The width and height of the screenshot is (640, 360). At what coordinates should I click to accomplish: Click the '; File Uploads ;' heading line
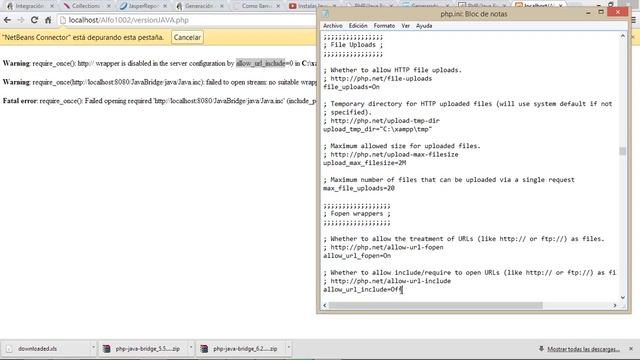pos(353,45)
